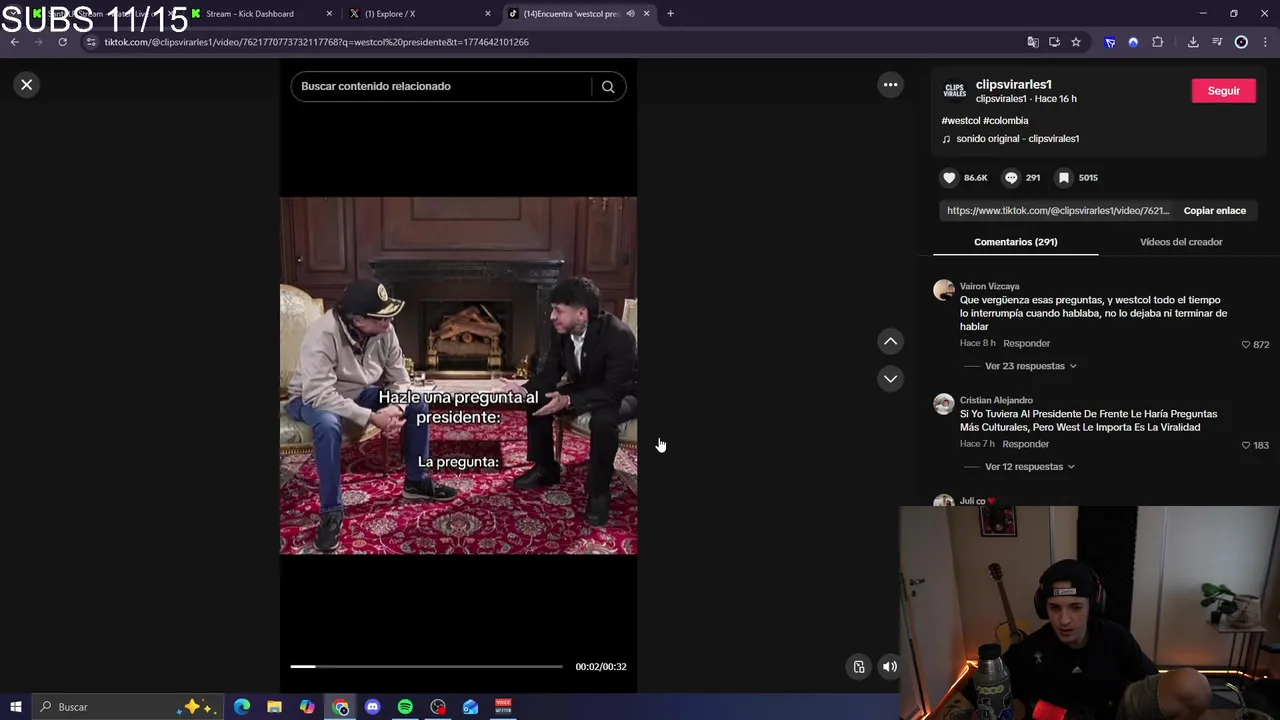The width and height of the screenshot is (1280, 720).
Task: Reply to Cristian Alejandro's comment
Action: point(1025,444)
